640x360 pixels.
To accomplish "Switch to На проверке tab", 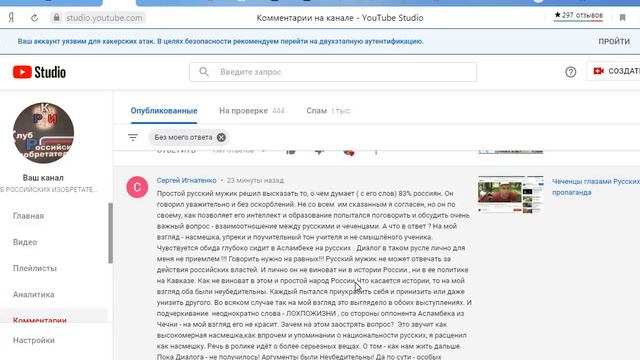I will (251, 111).
